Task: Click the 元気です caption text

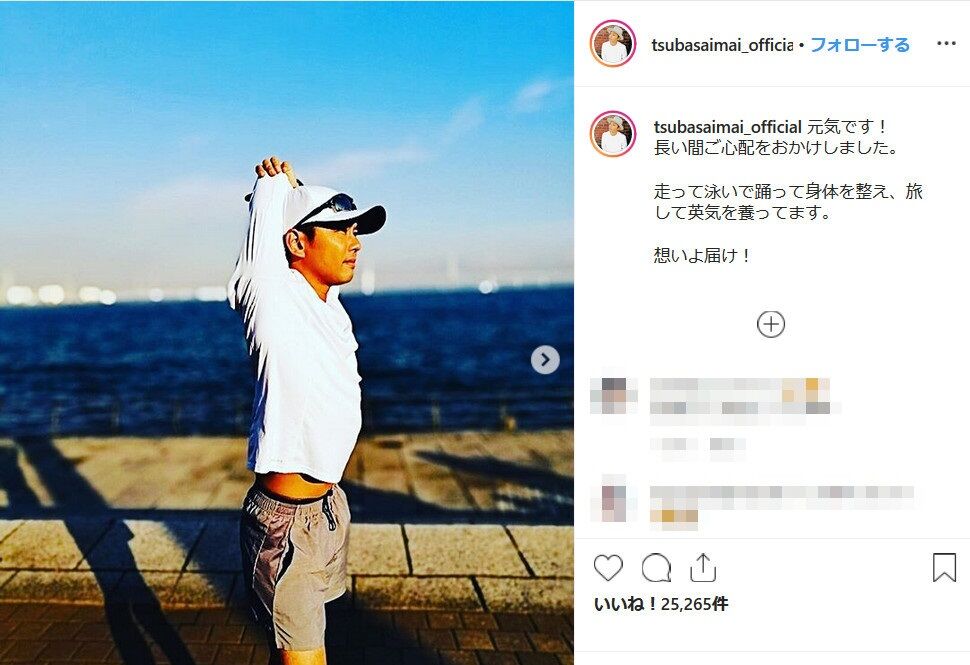Action: click(x=848, y=127)
